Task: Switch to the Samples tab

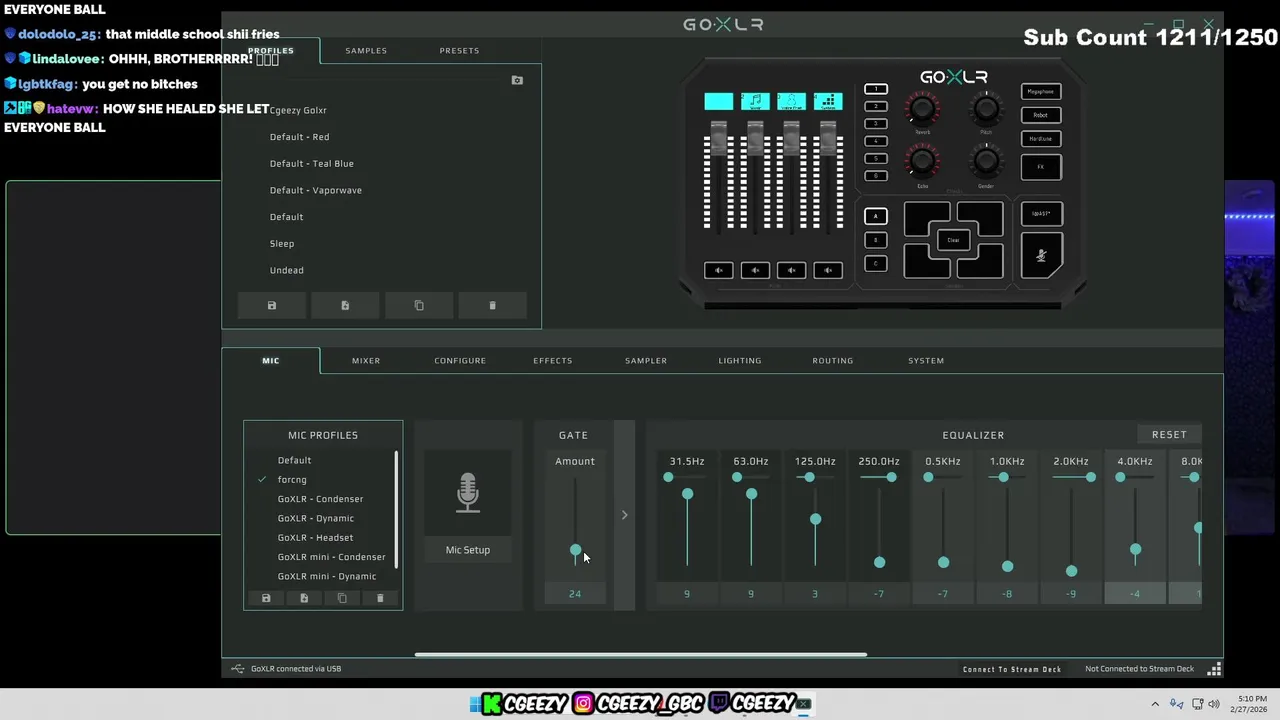Action: coord(366,50)
